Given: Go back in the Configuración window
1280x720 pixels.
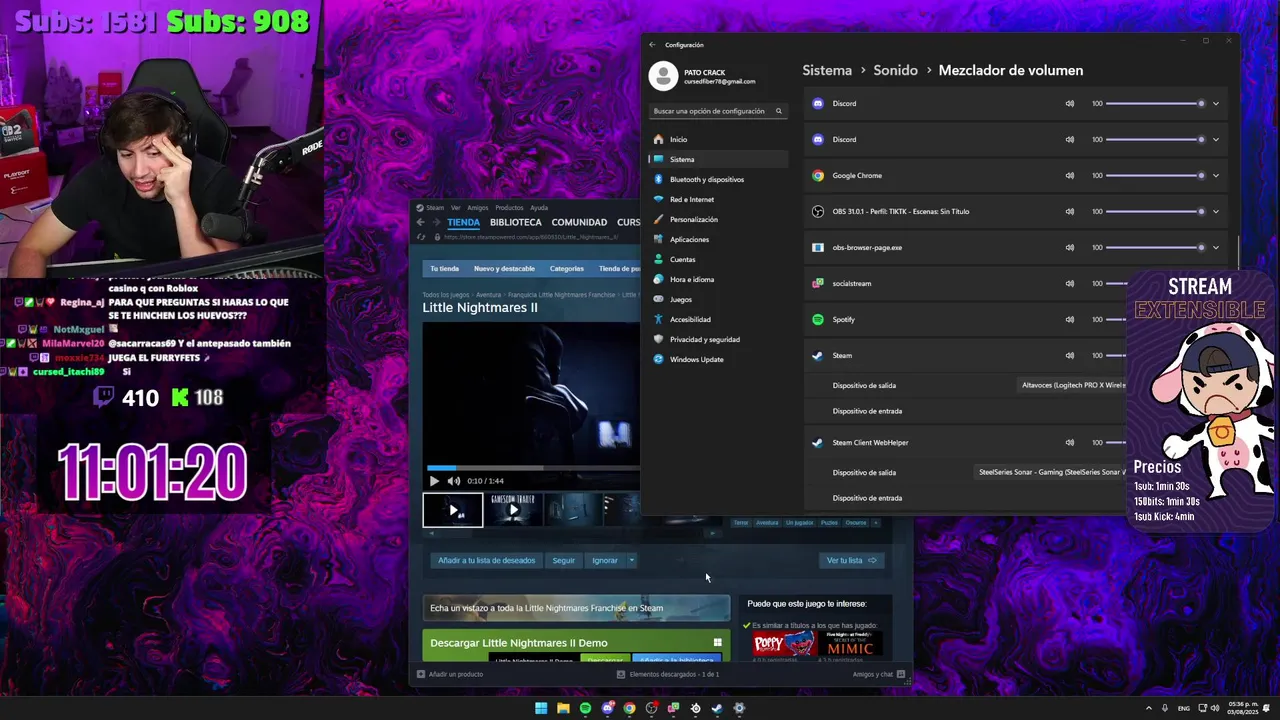Looking at the screenshot, I should [652, 44].
